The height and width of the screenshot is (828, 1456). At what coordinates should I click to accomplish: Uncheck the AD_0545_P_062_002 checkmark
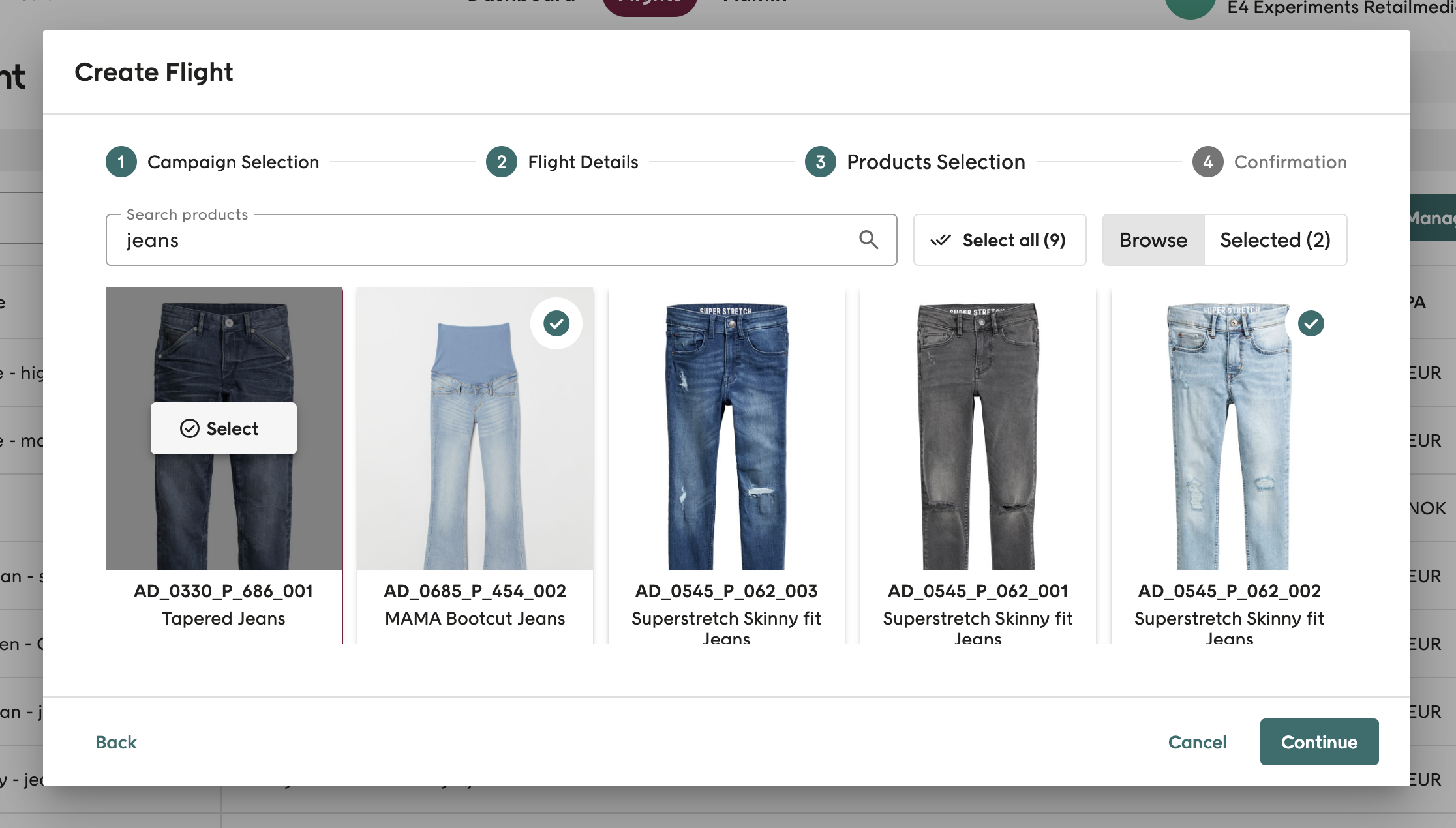(x=1311, y=323)
